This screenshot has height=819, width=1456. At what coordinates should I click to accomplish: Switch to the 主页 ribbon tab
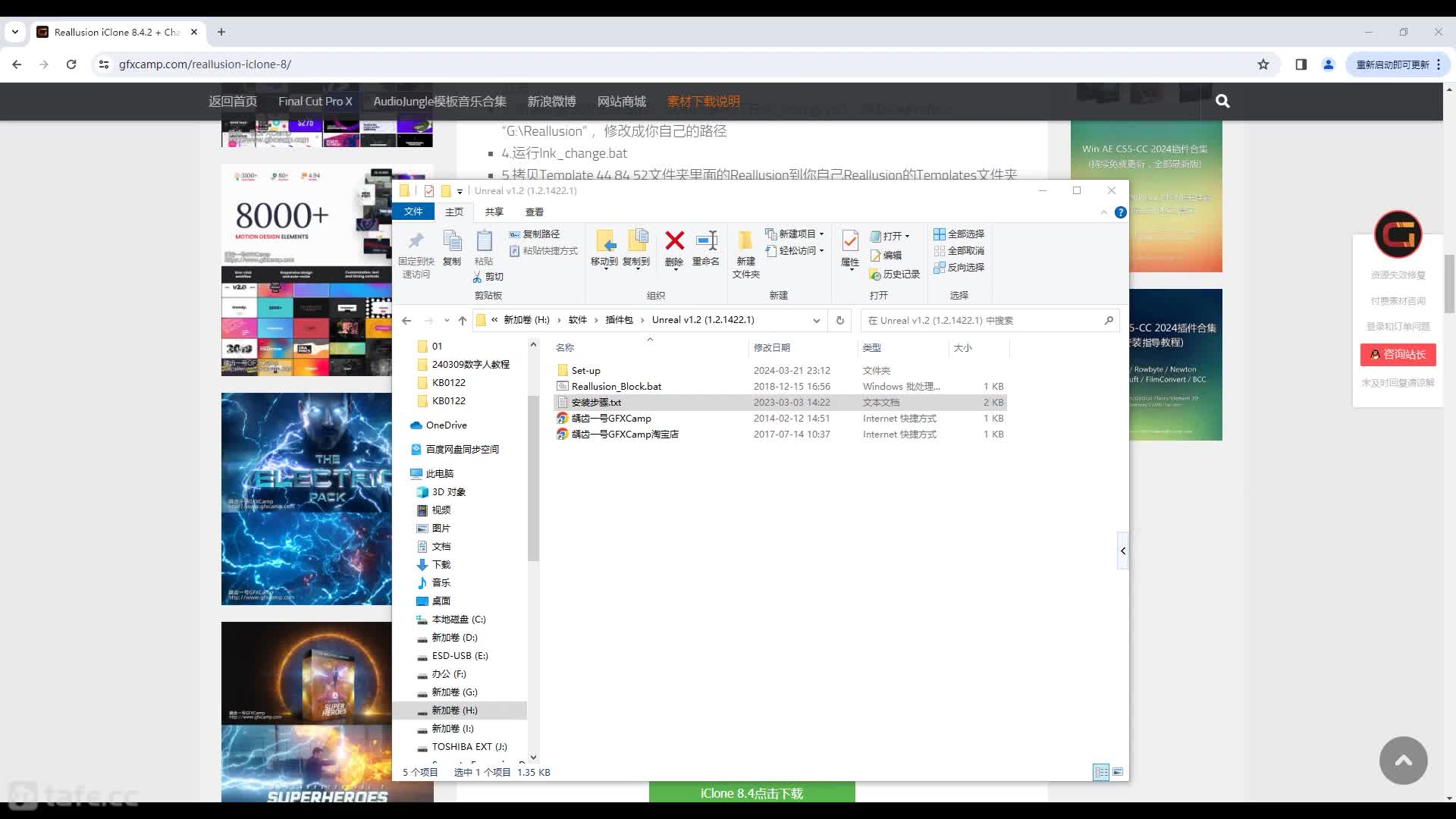454,212
